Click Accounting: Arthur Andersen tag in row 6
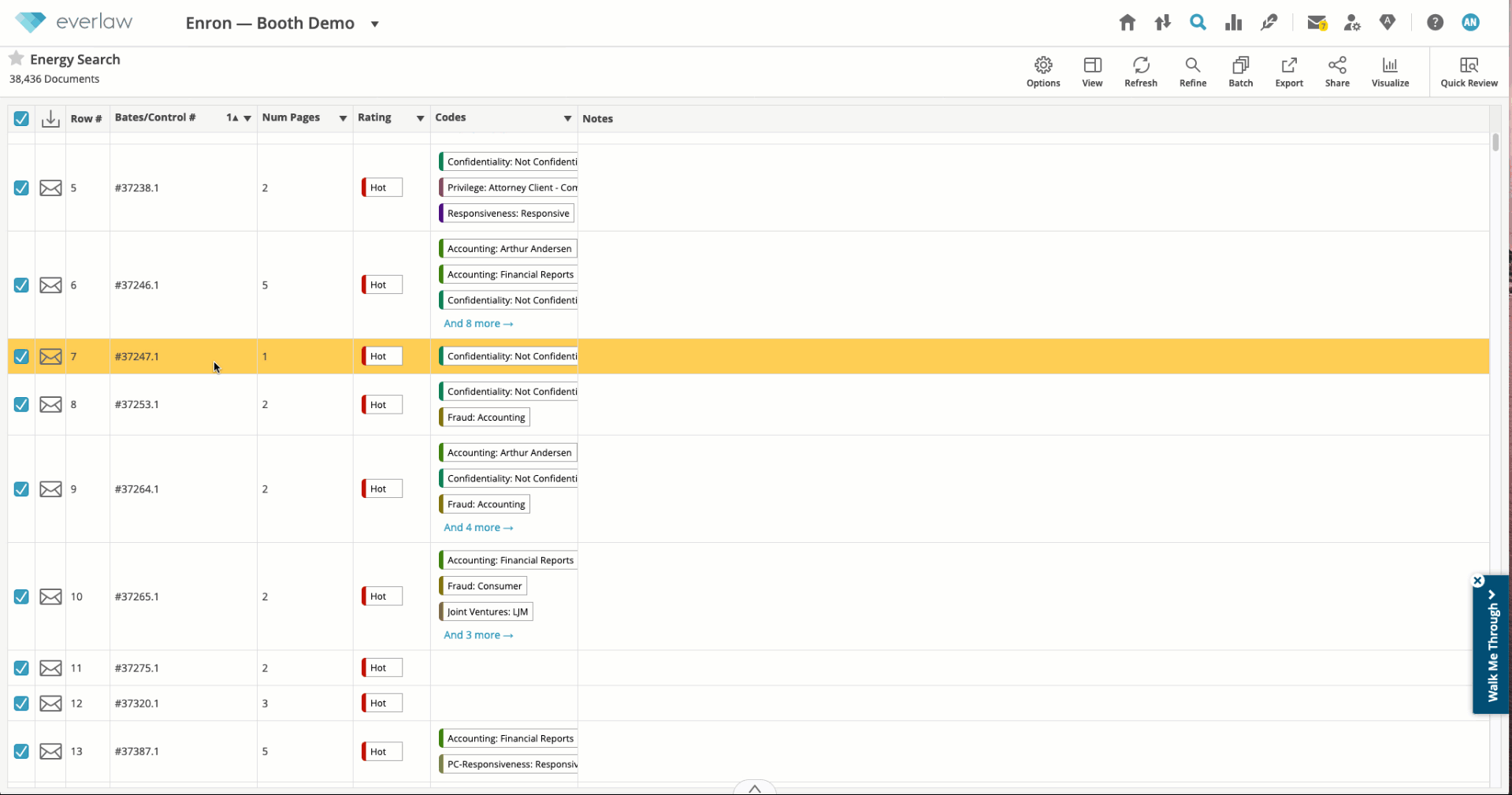 pos(508,248)
